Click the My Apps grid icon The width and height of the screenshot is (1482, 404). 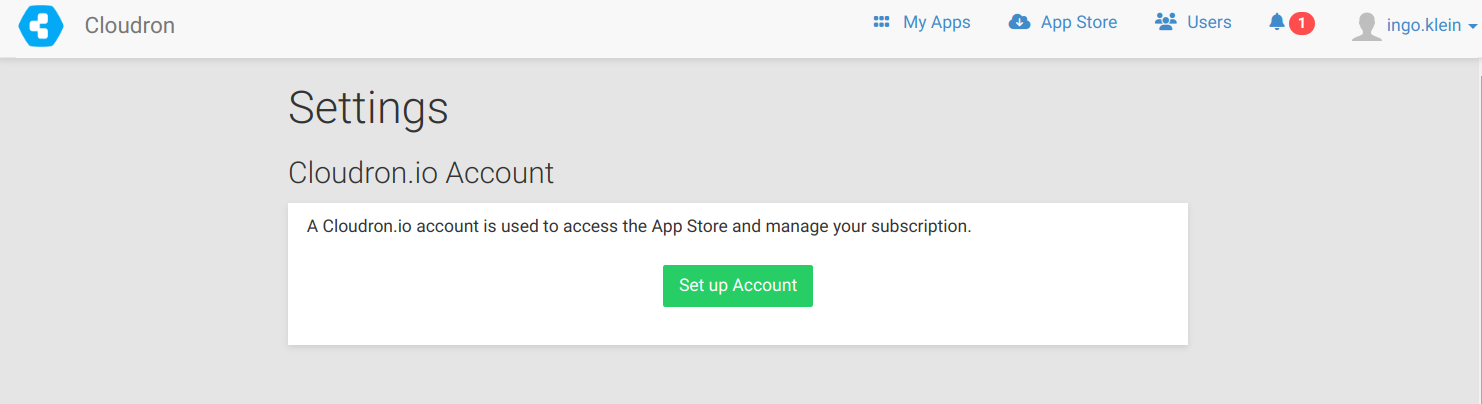coord(881,22)
